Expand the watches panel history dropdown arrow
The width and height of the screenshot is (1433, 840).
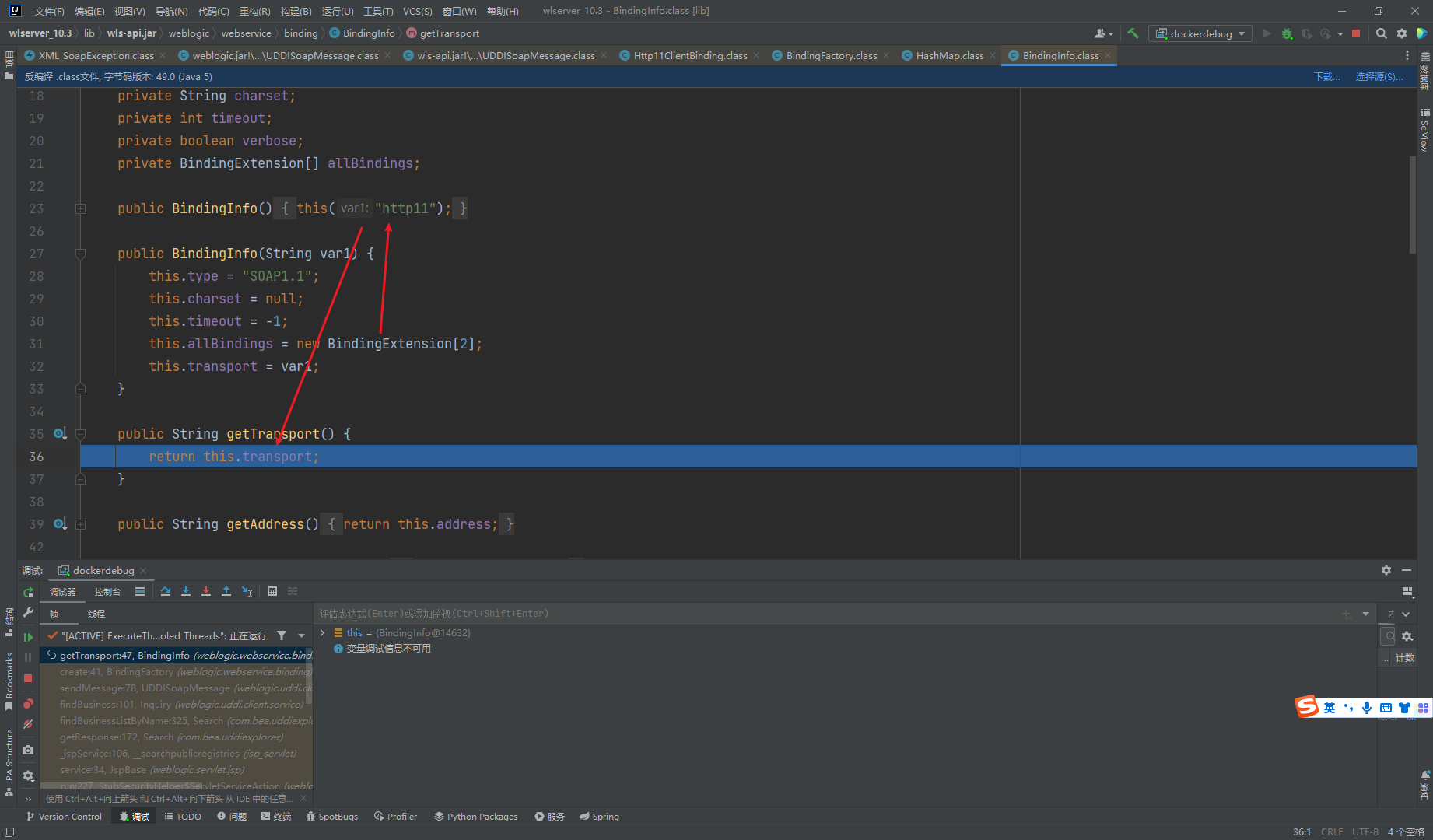point(1365,614)
